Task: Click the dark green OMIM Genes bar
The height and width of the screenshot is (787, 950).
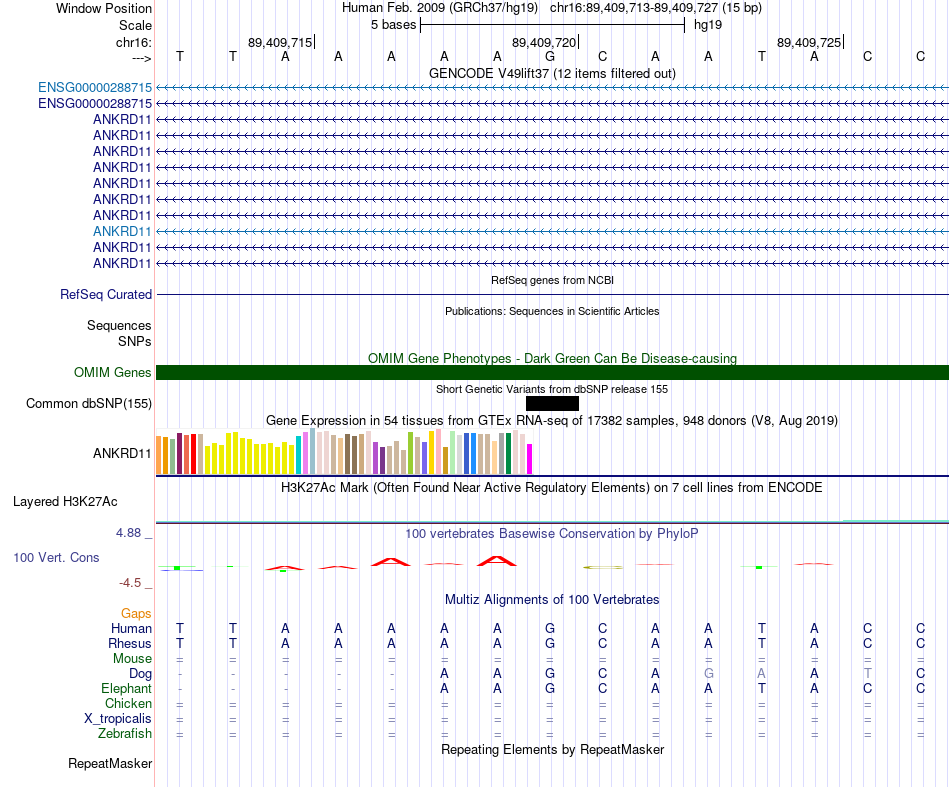Action: point(552,373)
